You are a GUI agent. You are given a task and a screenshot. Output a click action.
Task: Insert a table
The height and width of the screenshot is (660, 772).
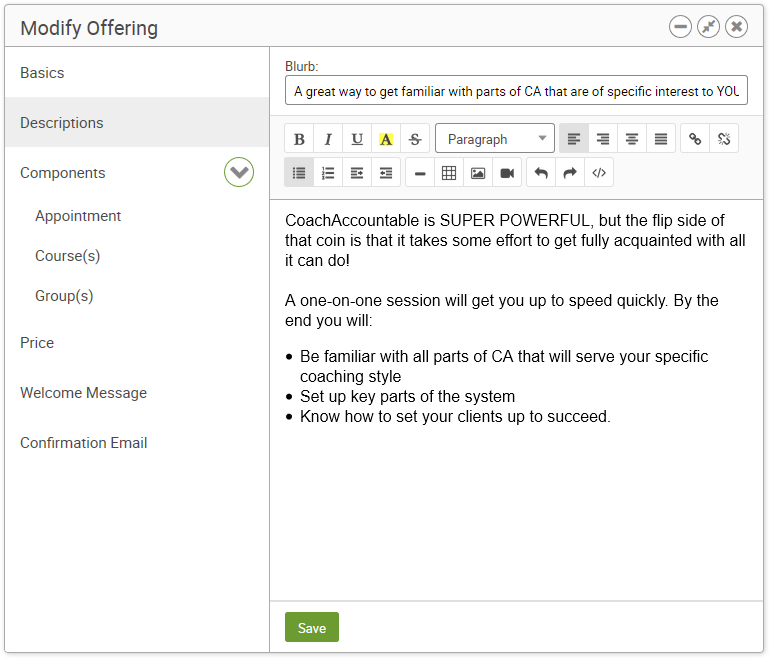coord(449,173)
